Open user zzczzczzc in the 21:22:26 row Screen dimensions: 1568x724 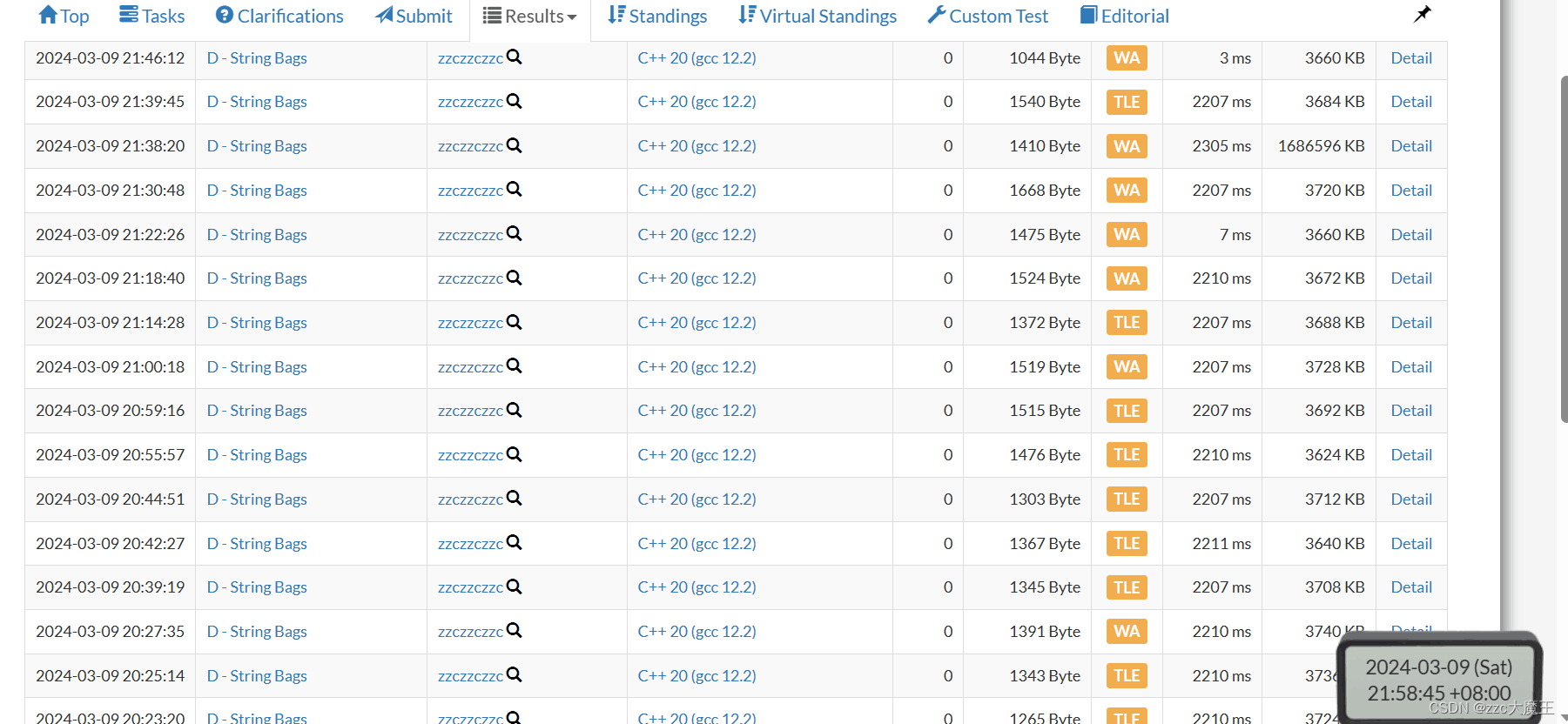[470, 235]
